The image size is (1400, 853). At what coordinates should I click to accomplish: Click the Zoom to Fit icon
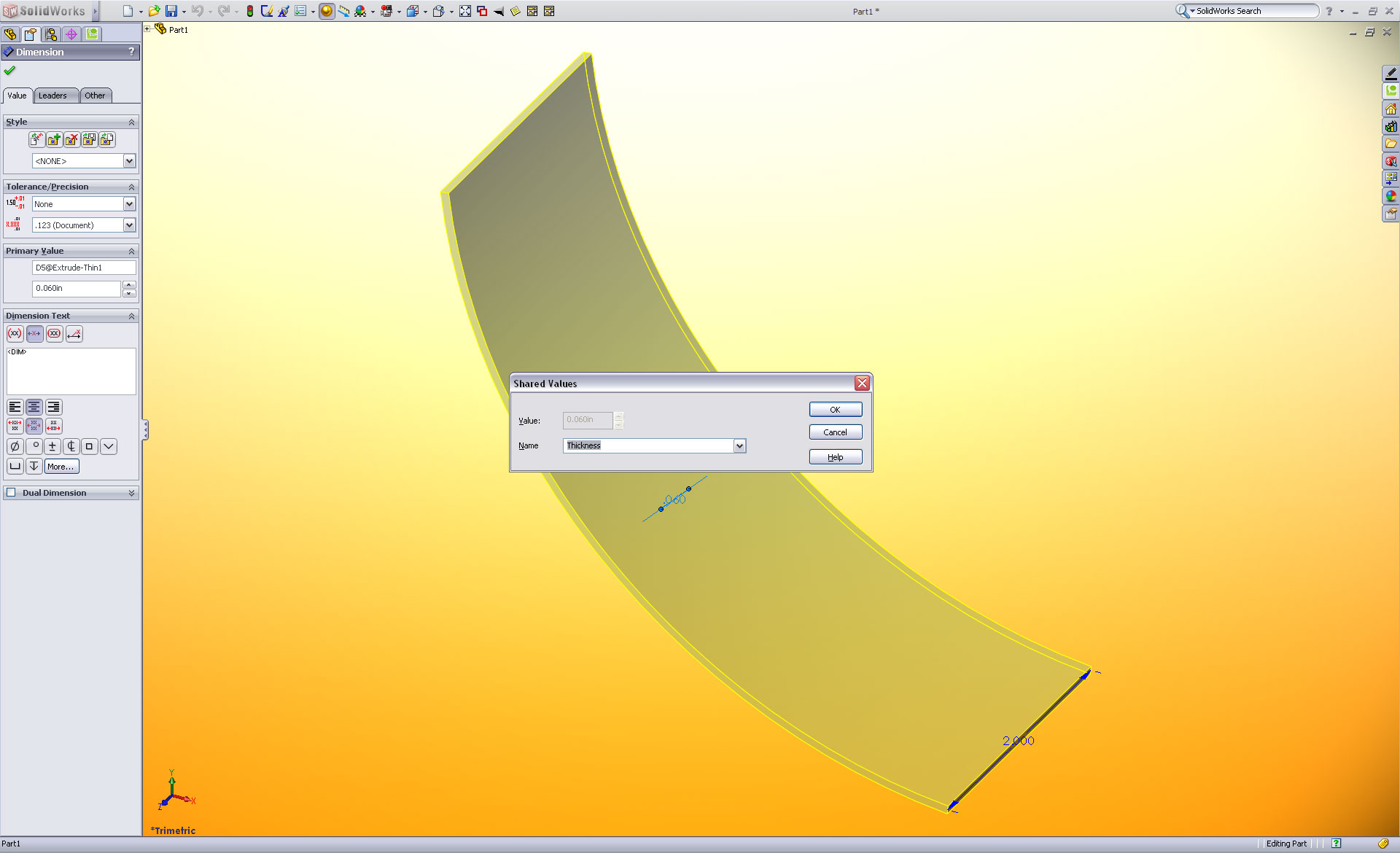pyautogui.click(x=465, y=11)
